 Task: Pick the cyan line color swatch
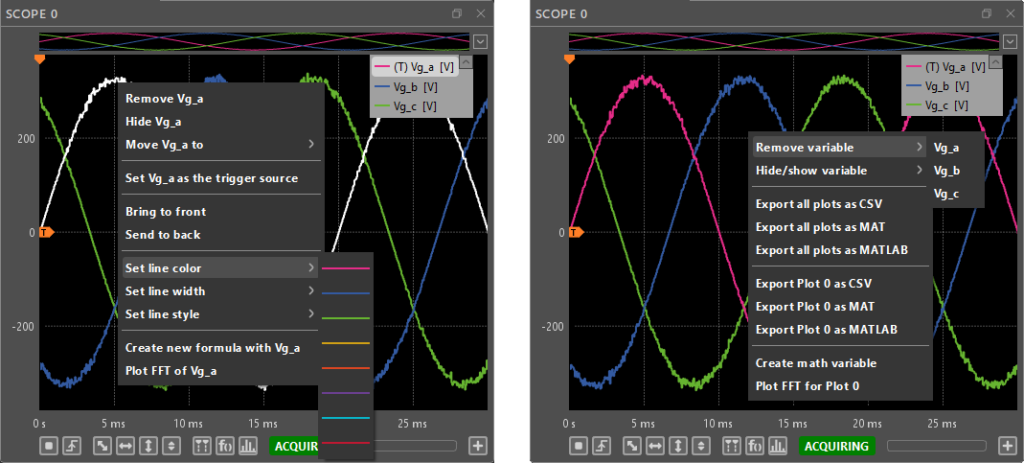[345, 418]
